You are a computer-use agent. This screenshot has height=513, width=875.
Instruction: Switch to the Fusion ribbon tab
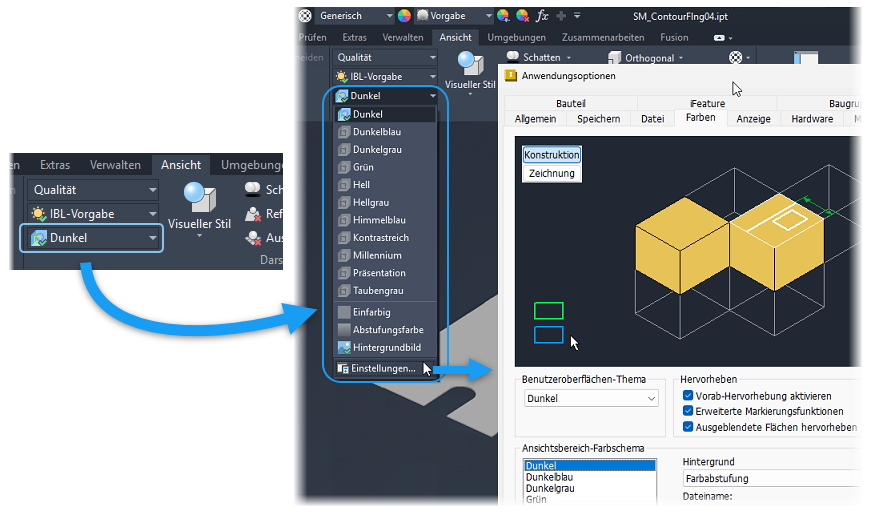click(674, 37)
